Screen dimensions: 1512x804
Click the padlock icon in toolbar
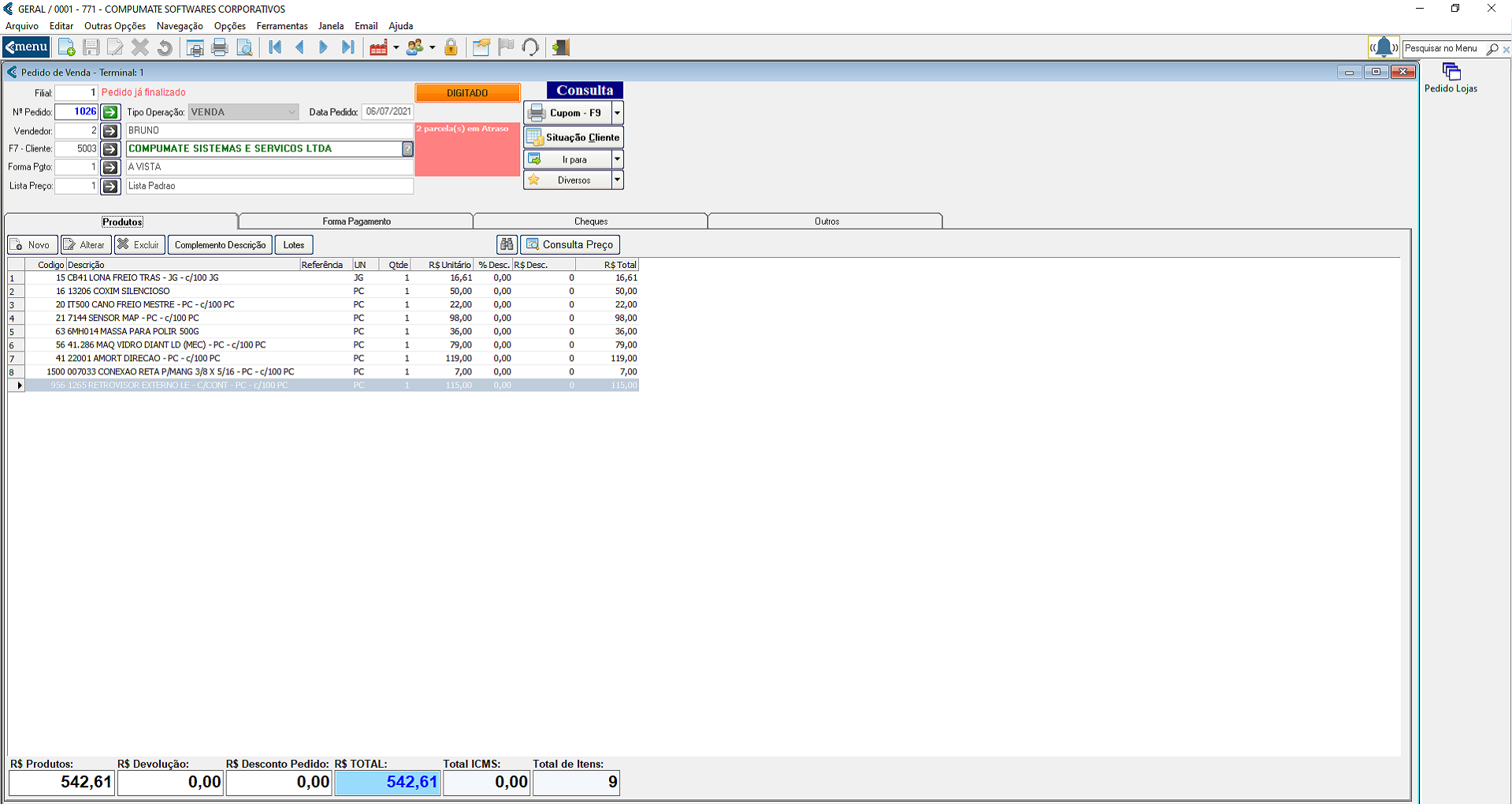[x=451, y=48]
